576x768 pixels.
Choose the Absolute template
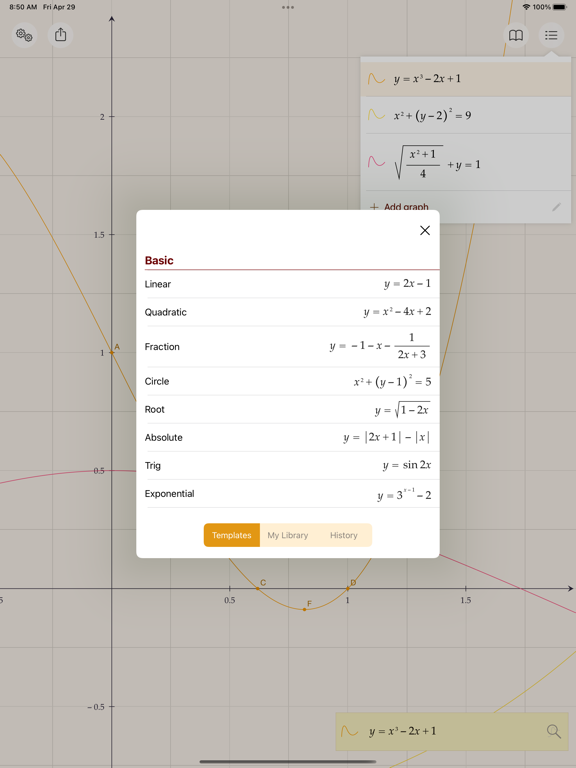[288, 437]
